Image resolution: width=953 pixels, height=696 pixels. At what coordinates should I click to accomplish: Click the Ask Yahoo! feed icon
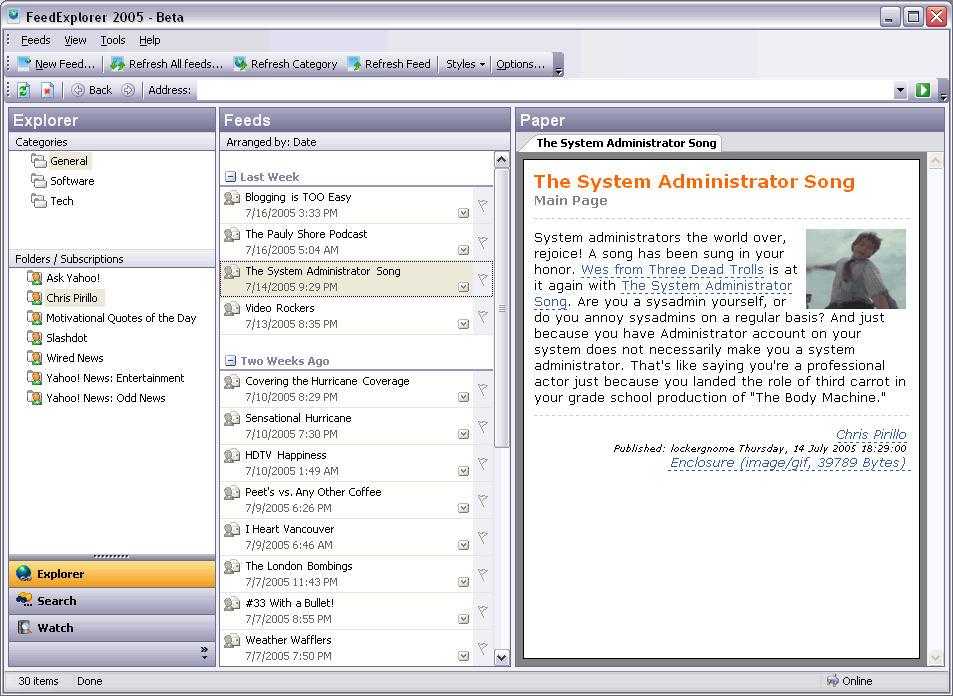35,278
